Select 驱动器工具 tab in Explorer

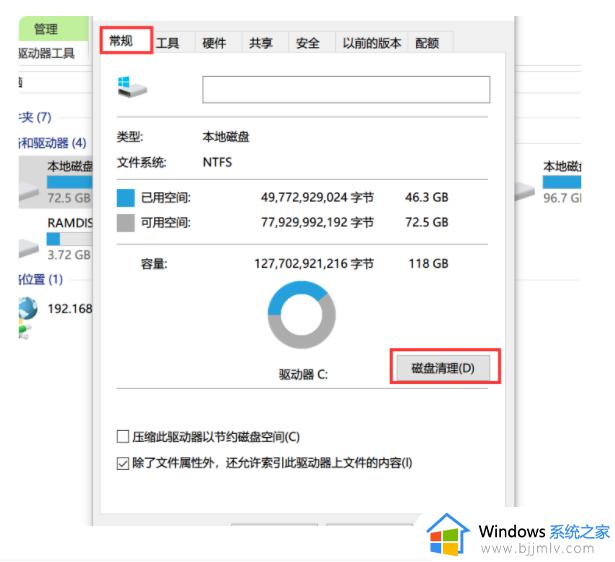tap(46, 53)
